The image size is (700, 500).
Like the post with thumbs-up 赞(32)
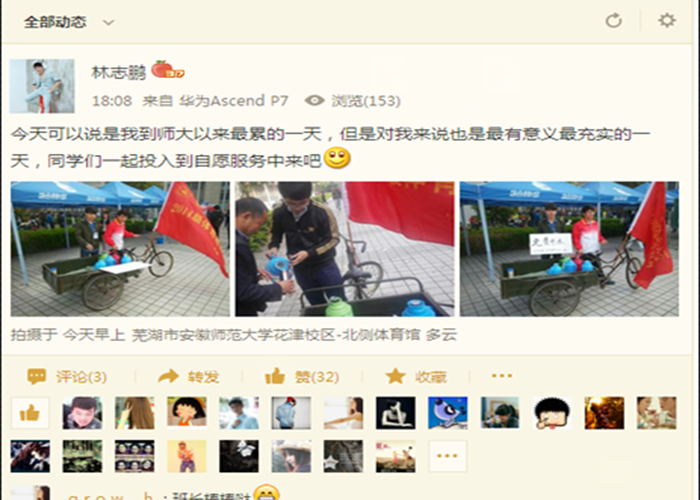275,376
